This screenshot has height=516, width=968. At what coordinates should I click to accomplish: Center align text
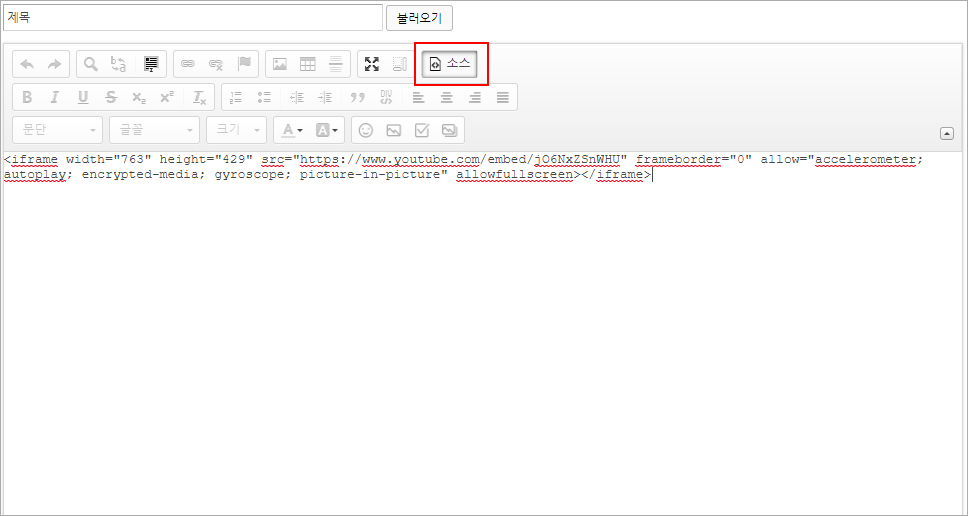(446, 97)
